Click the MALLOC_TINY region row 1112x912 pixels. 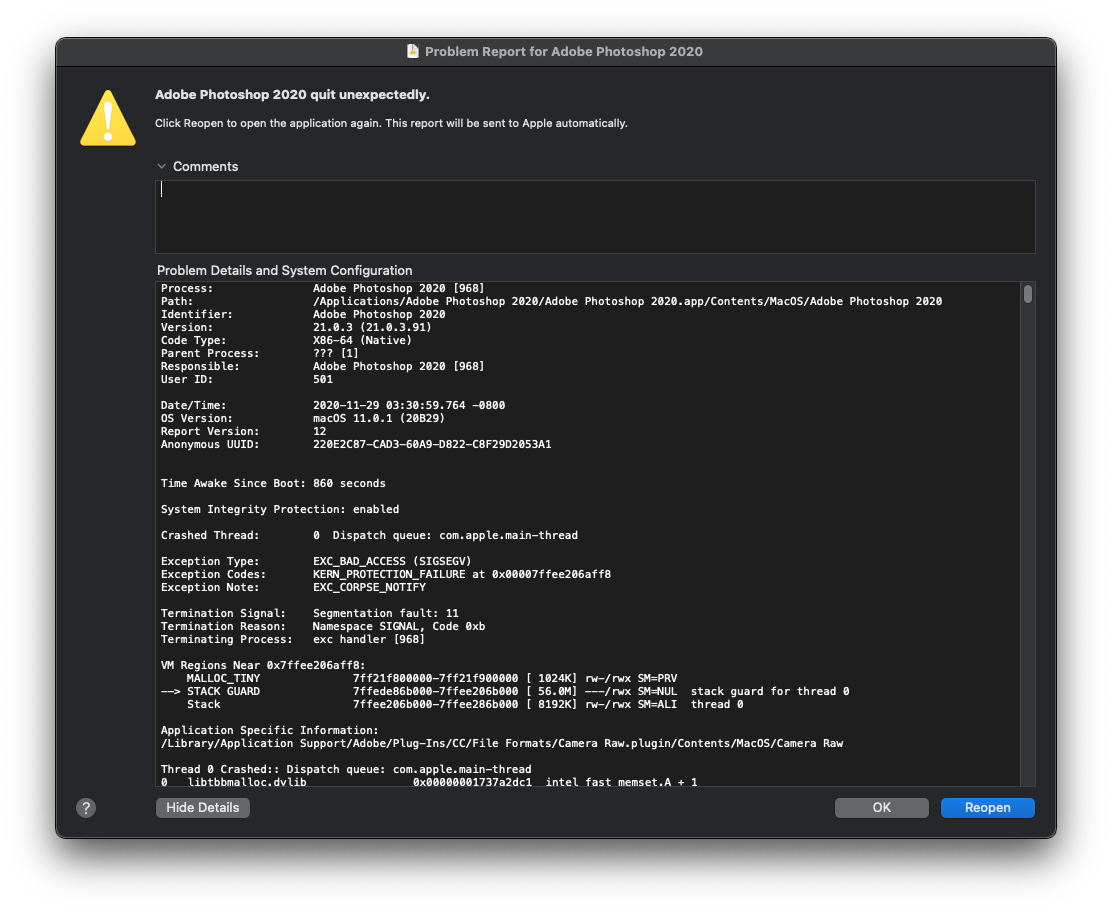tap(432, 679)
